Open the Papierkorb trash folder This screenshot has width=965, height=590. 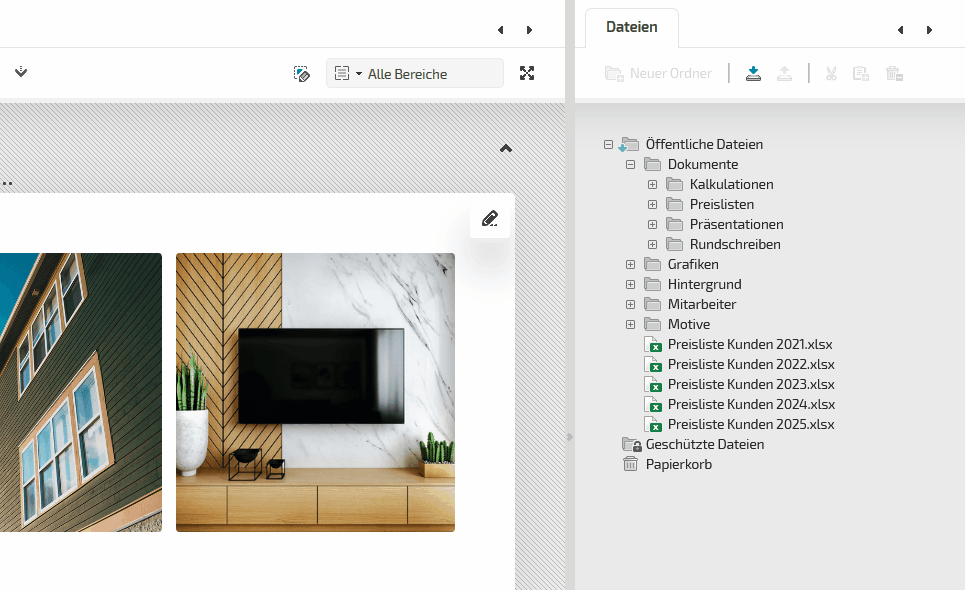pos(678,464)
